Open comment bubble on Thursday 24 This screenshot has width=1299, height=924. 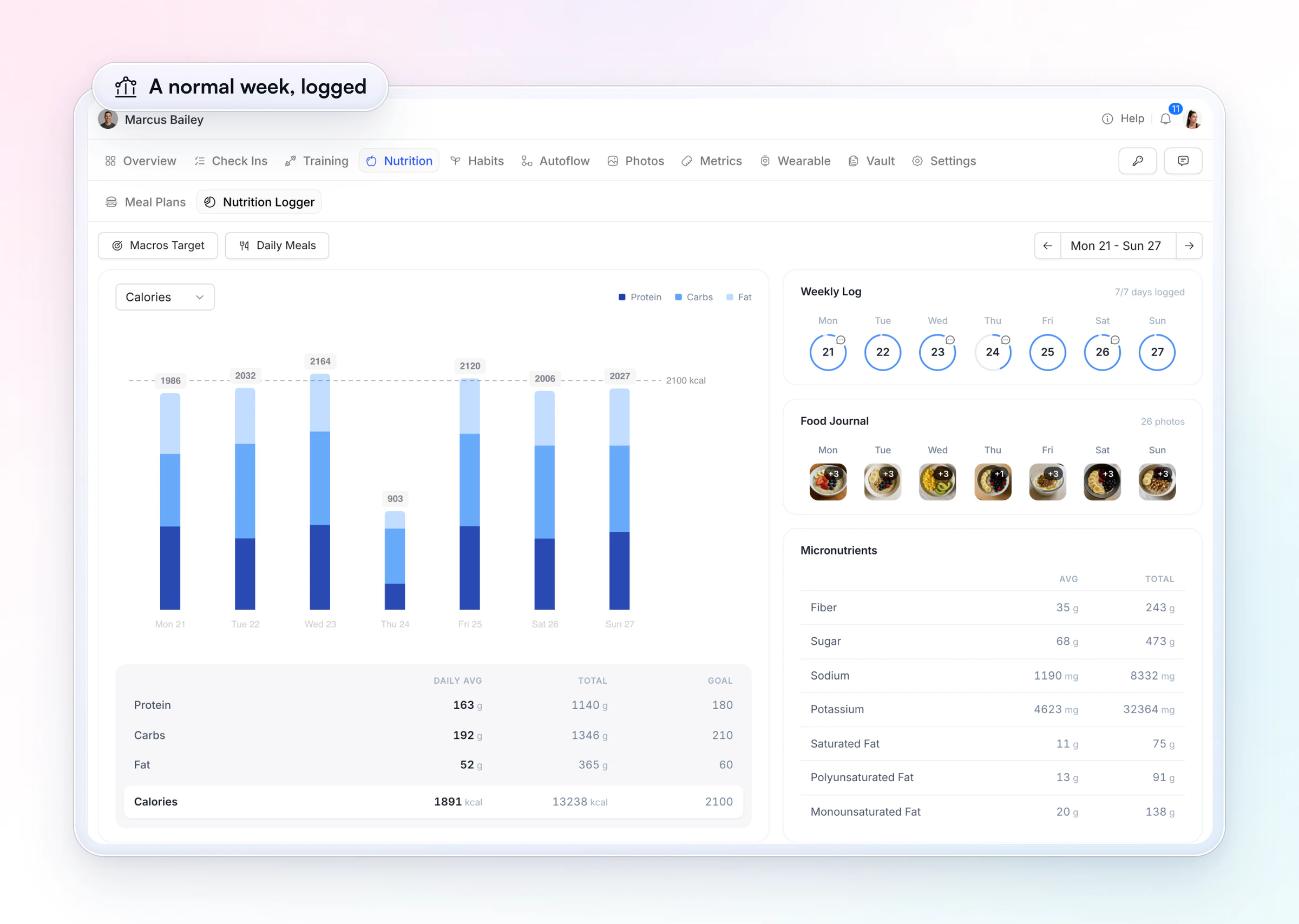(1006, 340)
